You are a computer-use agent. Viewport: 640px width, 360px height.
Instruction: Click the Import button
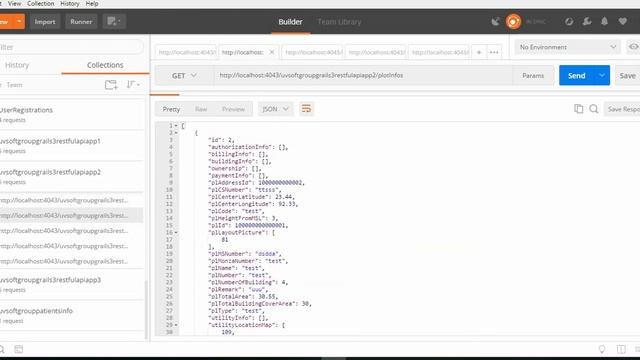click(45, 22)
